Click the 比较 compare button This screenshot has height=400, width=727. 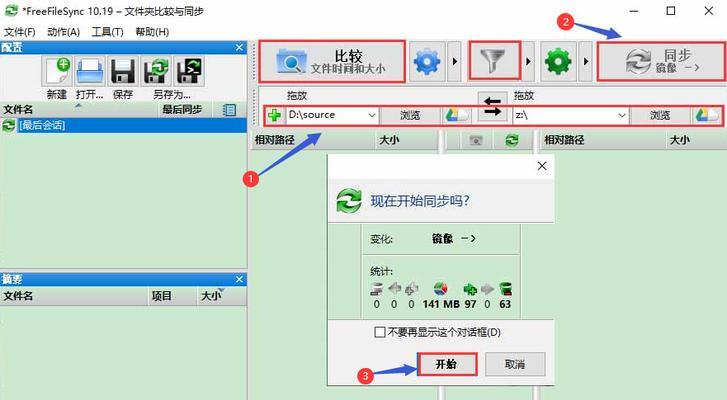pos(332,61)
